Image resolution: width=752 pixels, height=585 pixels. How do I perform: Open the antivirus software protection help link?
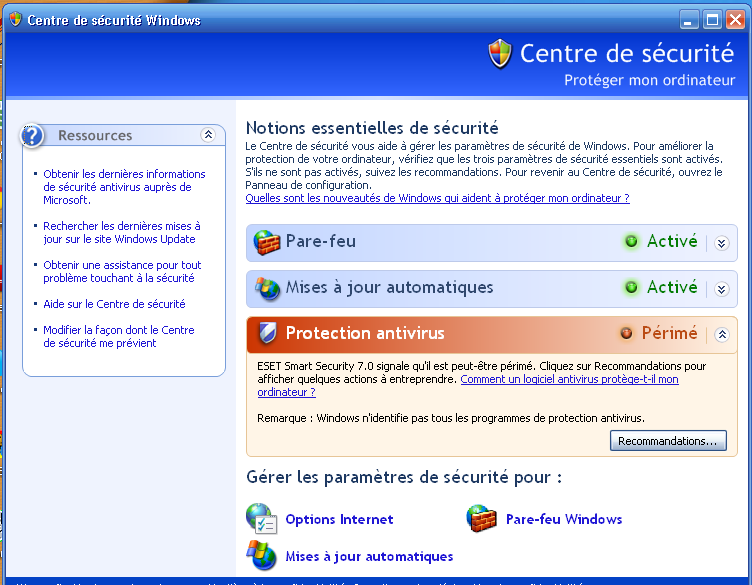click(569, 379)
